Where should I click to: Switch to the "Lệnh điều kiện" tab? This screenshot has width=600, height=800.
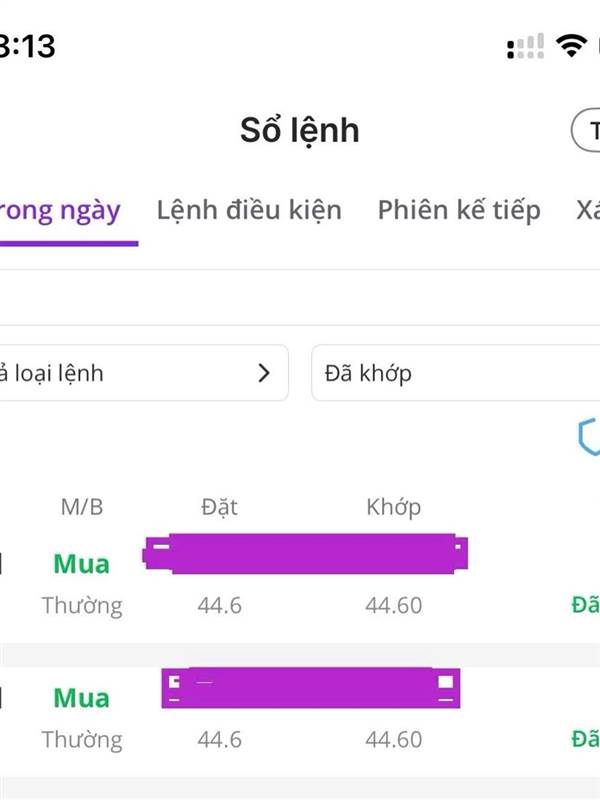[x=249, y=210]
